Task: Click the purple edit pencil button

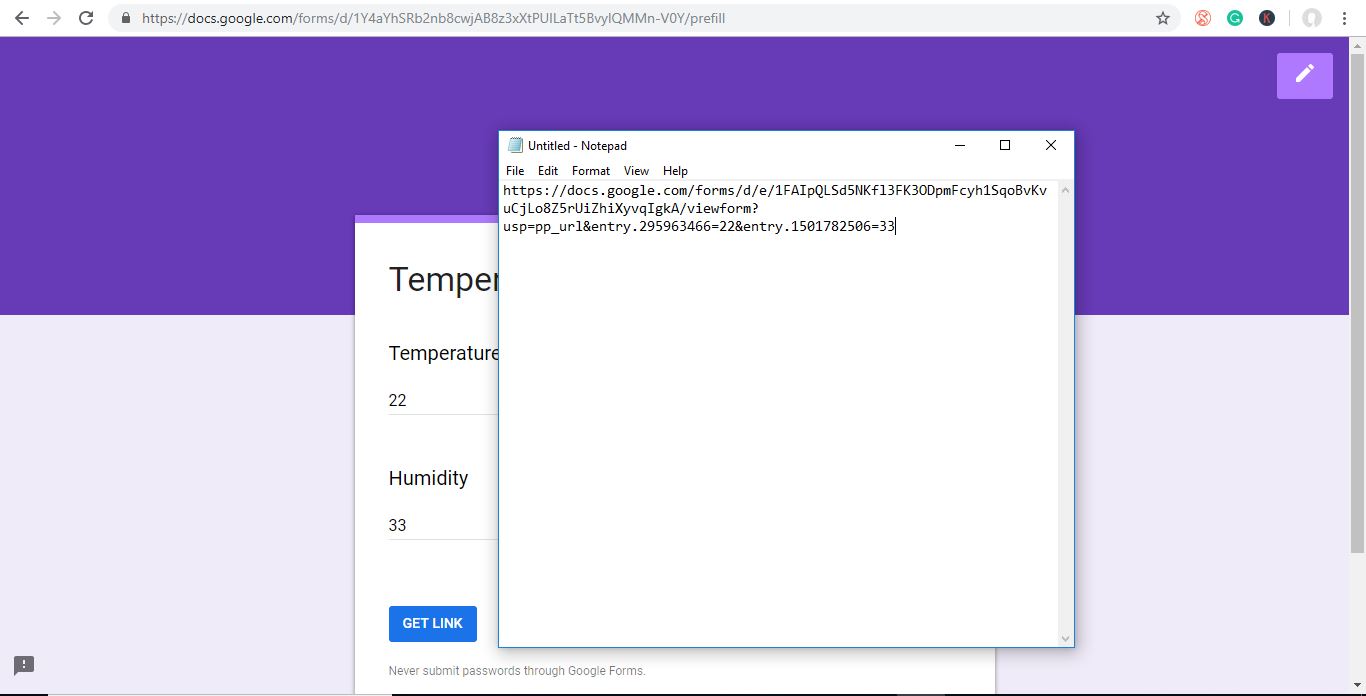Action: [1304, 75]
